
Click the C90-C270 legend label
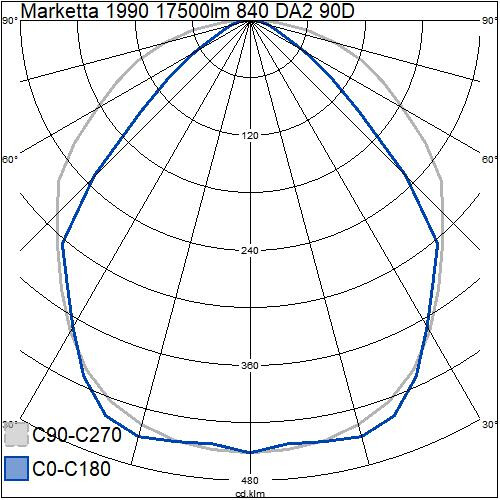[x=77, y=435]
